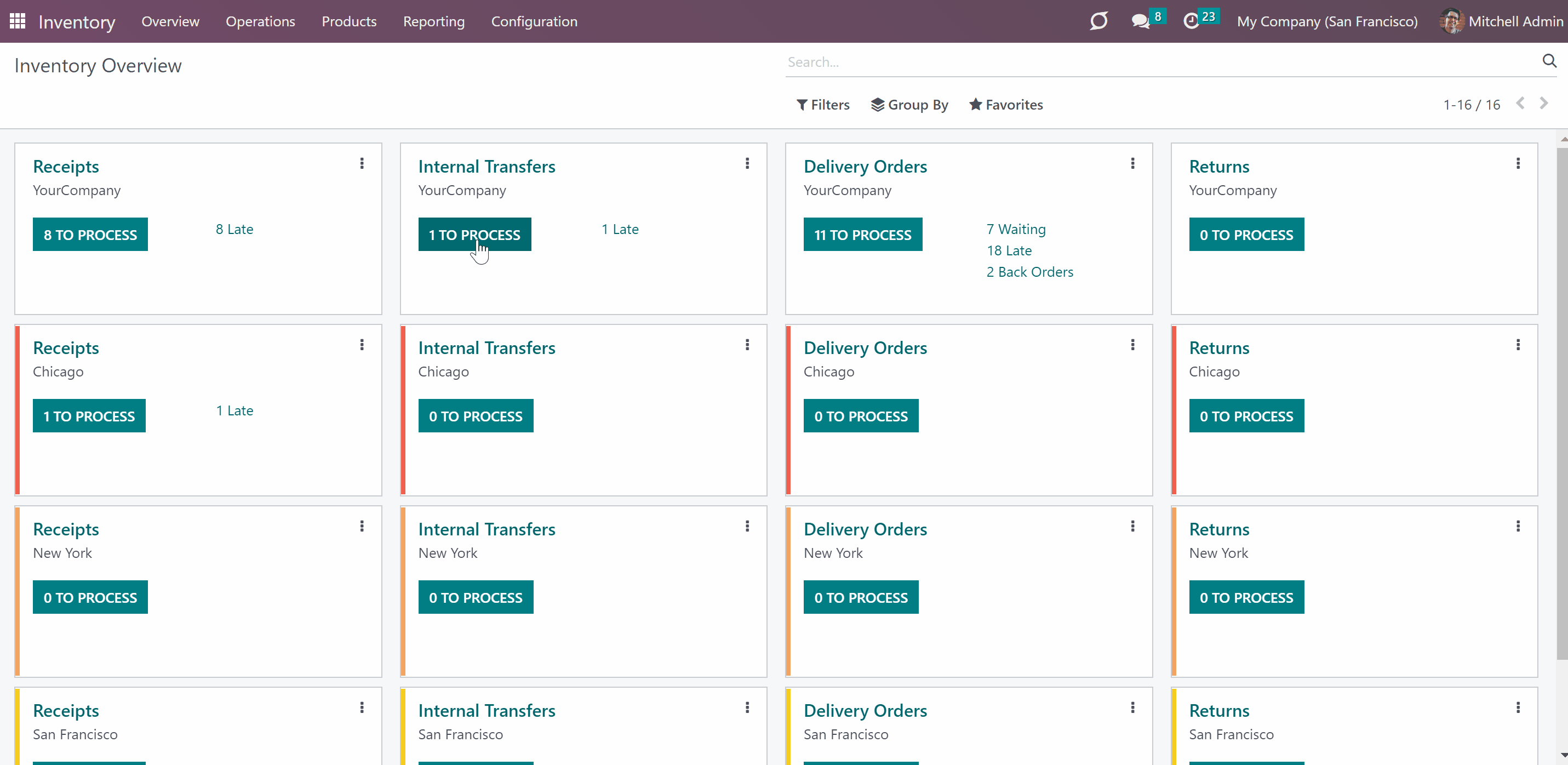Open kebab menu on Returns New York card
The height and width of the screenshot is (765, 1568).
pos(1518,526)
